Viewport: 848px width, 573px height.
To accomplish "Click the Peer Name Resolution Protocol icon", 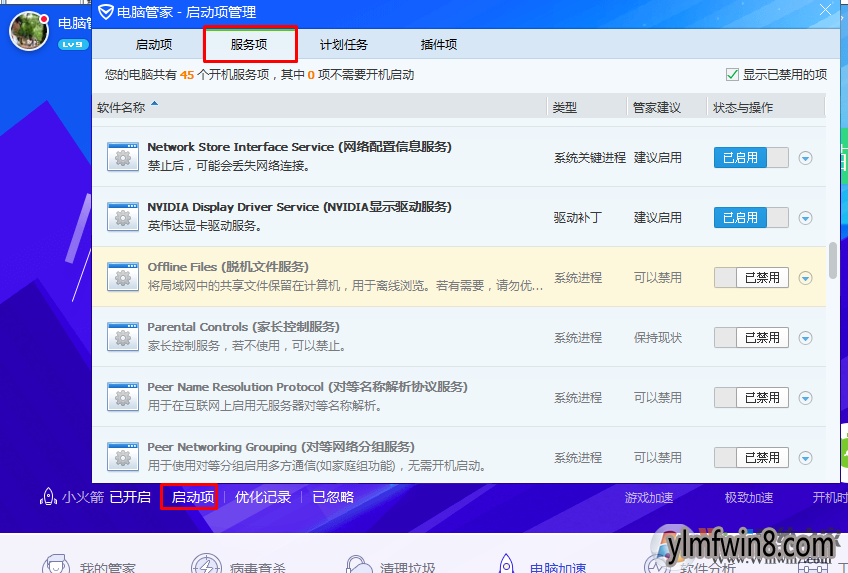I will tap(123, 397).
